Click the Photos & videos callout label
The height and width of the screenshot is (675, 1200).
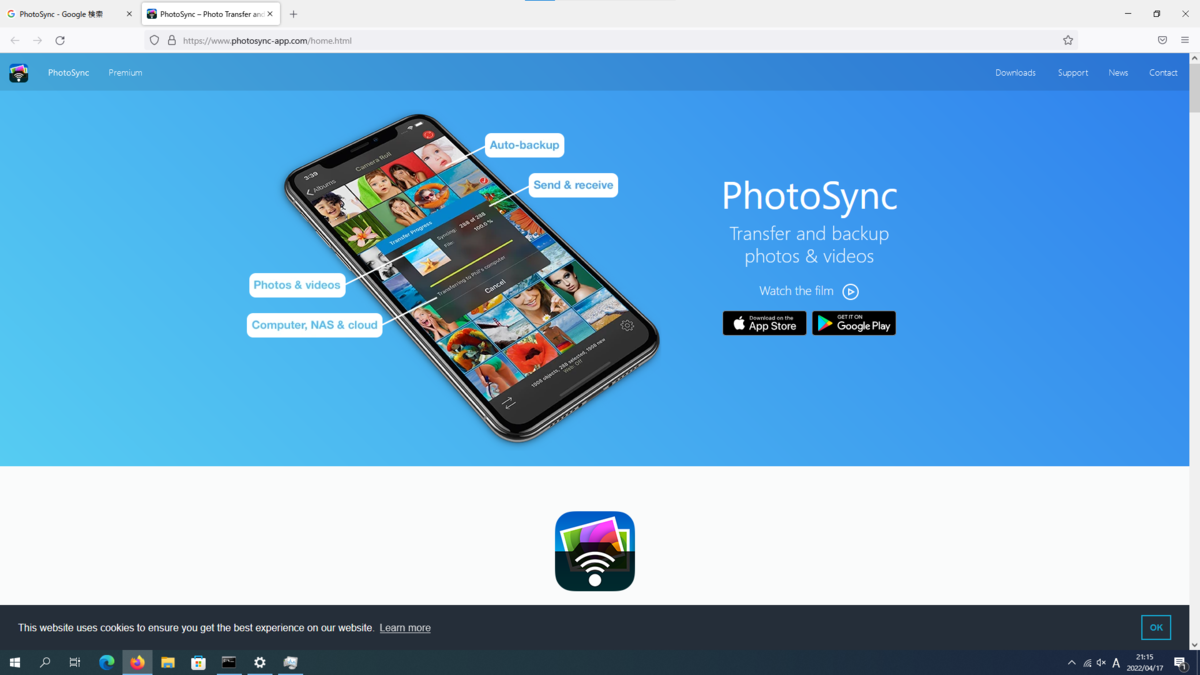[297, 285]
